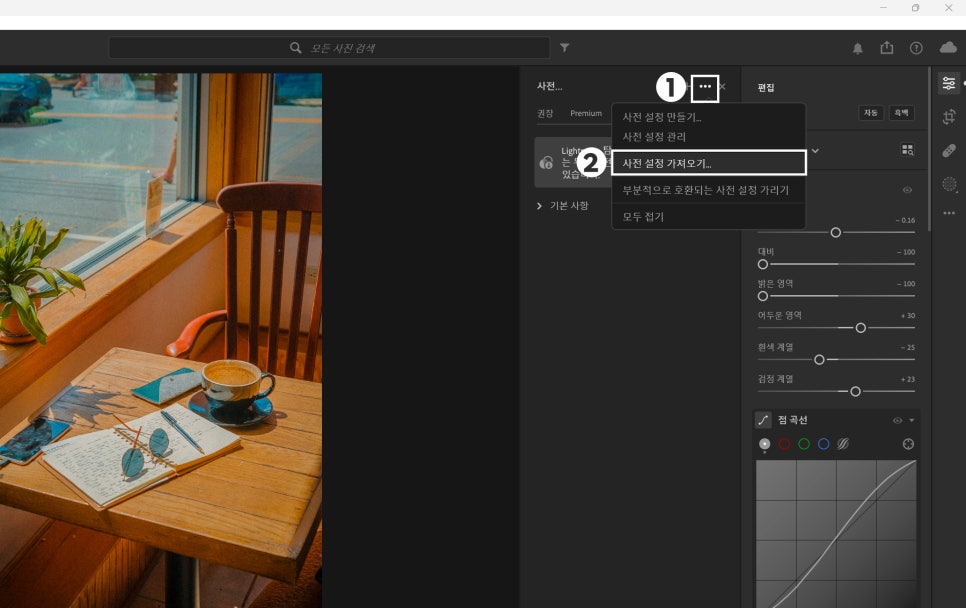966x608 pixels.
Task: Open the presets three-dot options menu
Action: [x=705, y=87]
